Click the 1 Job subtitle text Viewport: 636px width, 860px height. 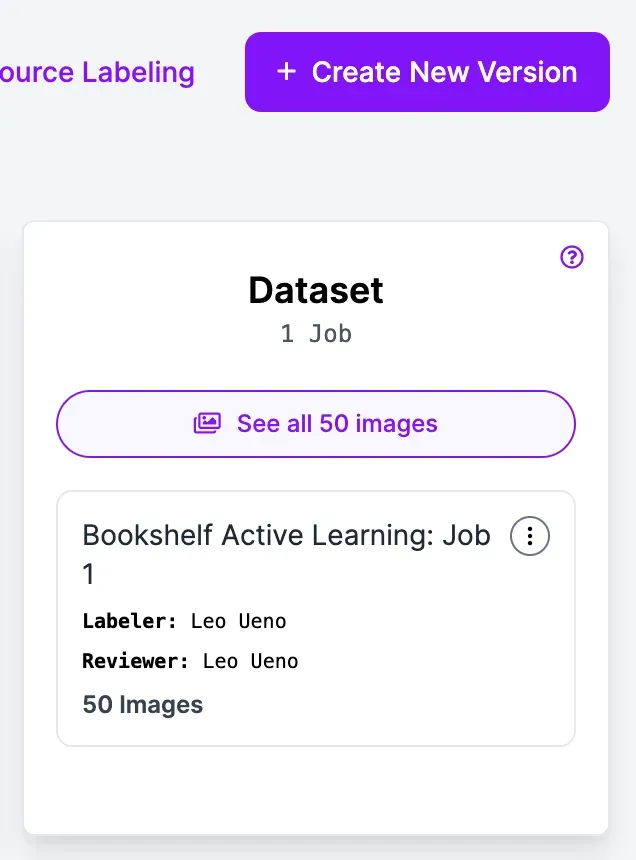tap(315, 333)
